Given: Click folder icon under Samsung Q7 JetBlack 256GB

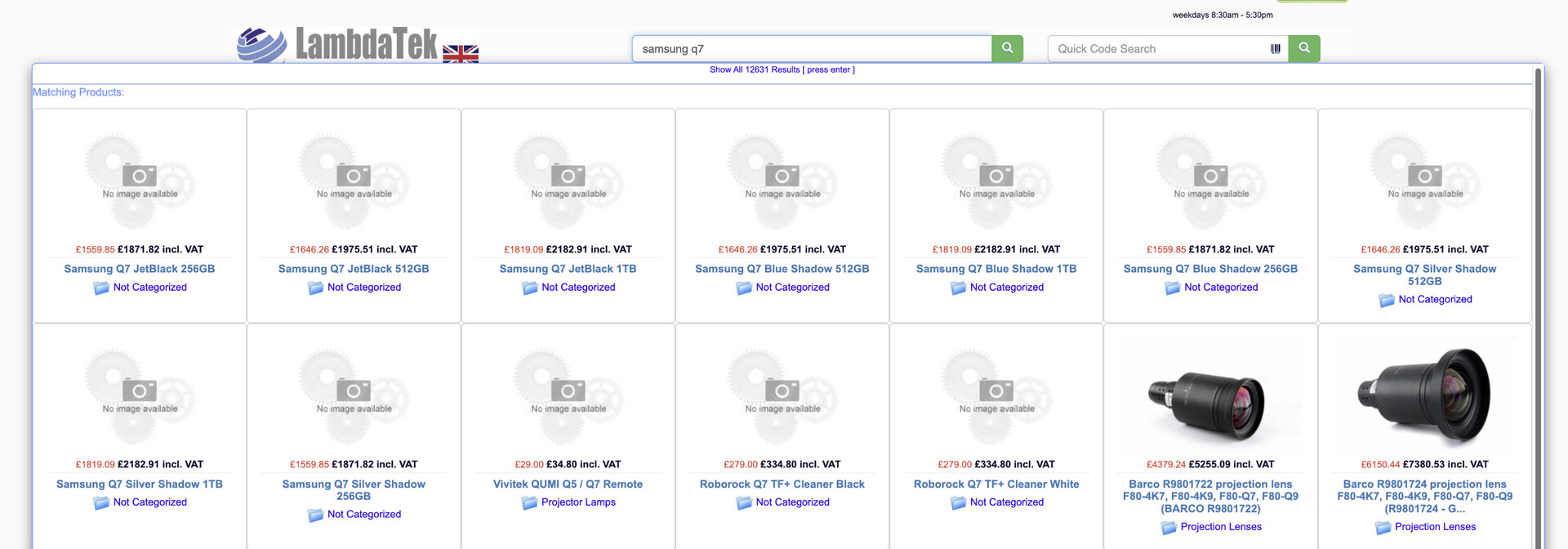Looking at the screenshot, I should pyautogui.click(x=101, y=288).
